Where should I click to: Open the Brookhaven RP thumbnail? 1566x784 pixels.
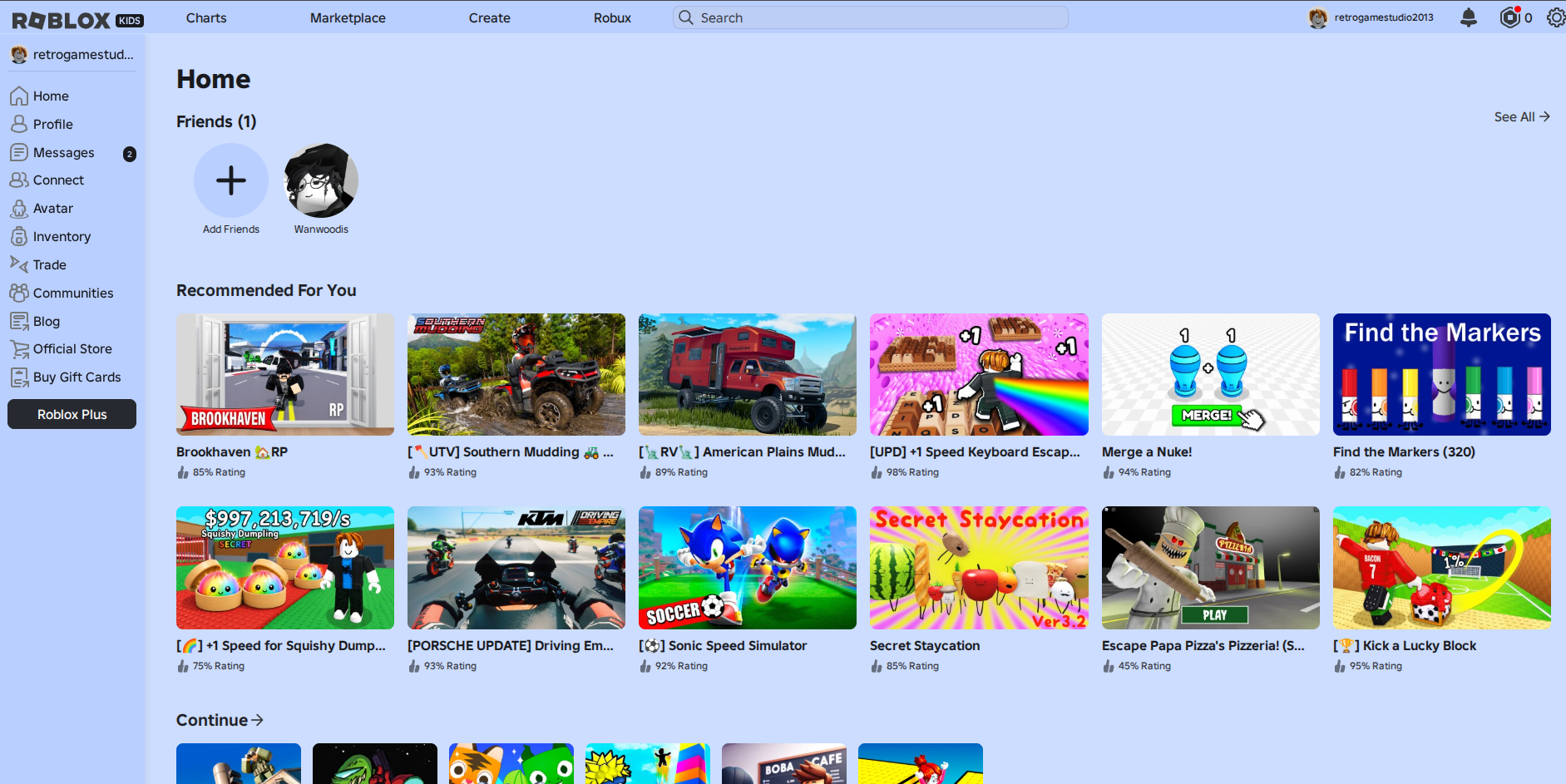pos(285,374)
